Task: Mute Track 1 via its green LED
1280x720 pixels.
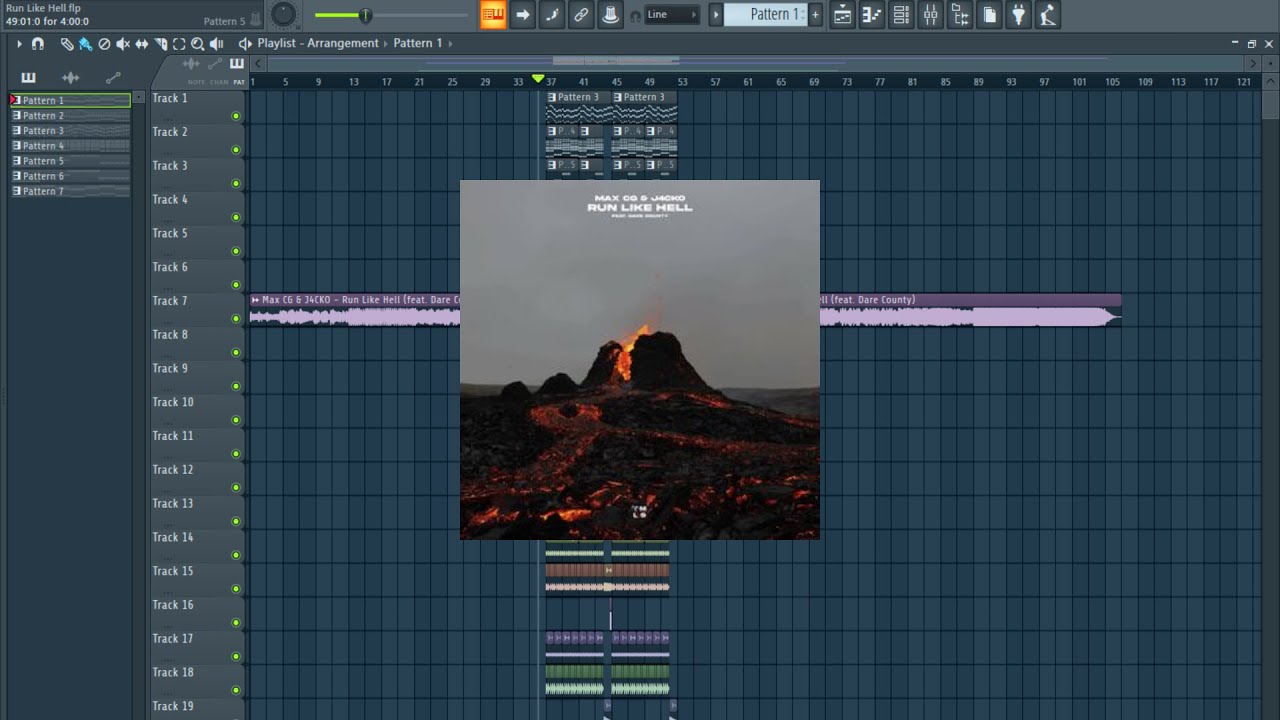Action: [236, 116]
